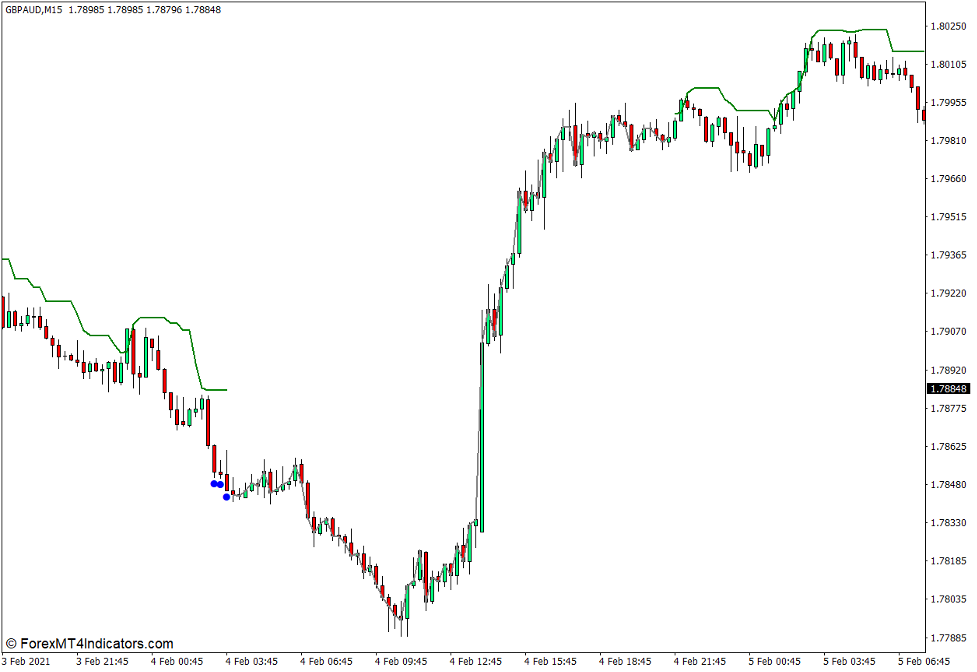Viewport: 977px width, 672px height.
Task: Select the second blue signal dot
Action: 221,483
